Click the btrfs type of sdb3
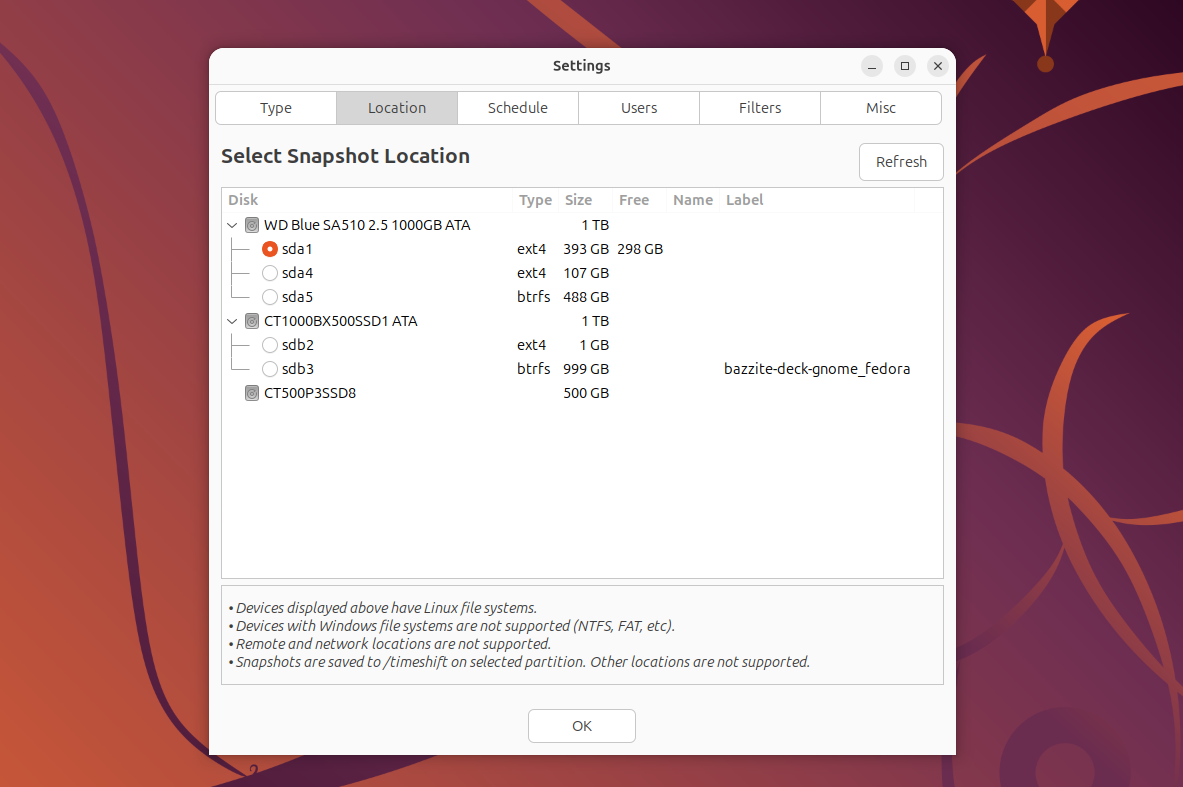This screenshot has height=787, width=1183. pos(533,369)
